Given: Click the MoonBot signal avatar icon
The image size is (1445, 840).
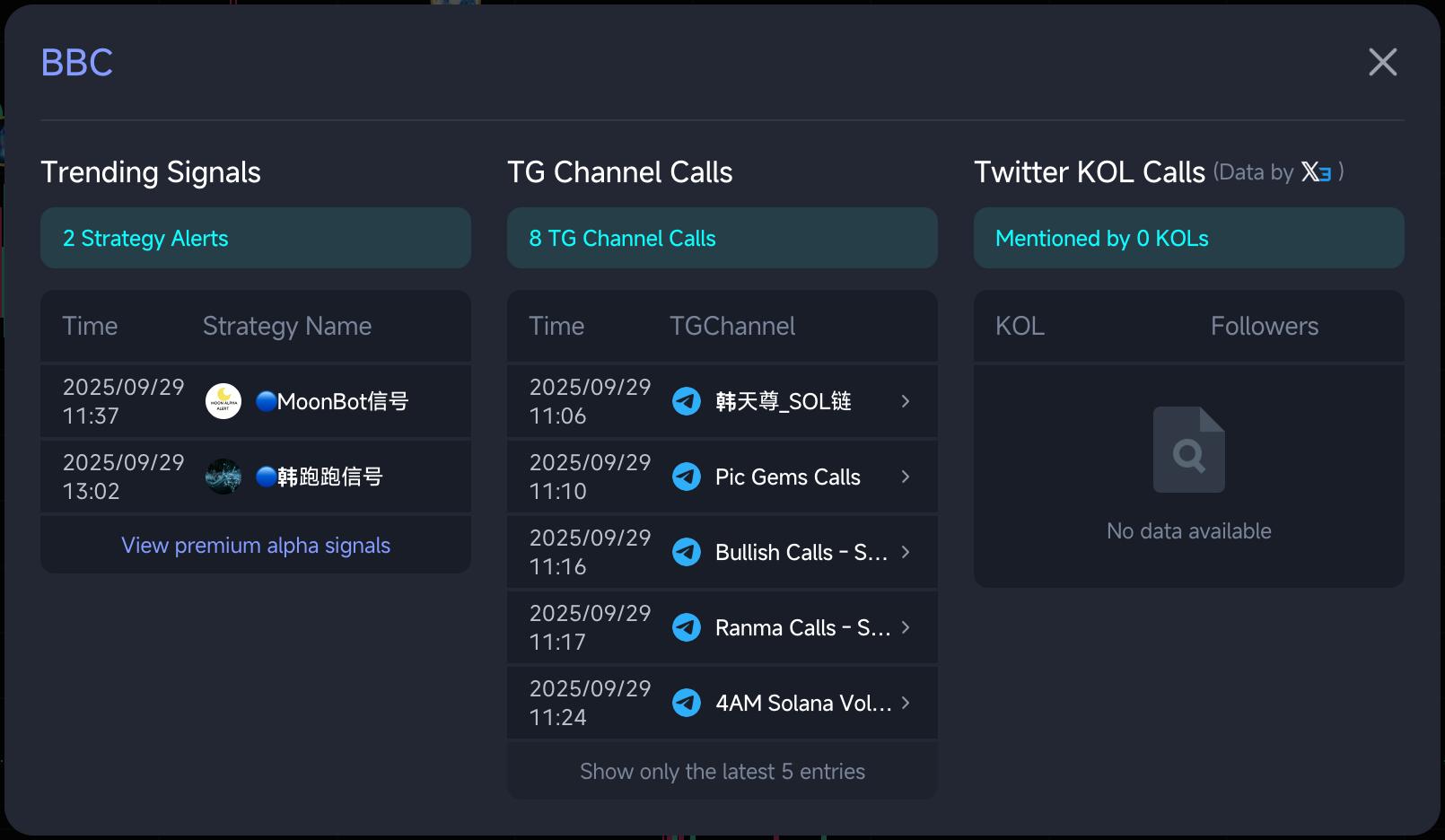Looking at the screenshot, I should pyautogui.click(x=223, y=401).
